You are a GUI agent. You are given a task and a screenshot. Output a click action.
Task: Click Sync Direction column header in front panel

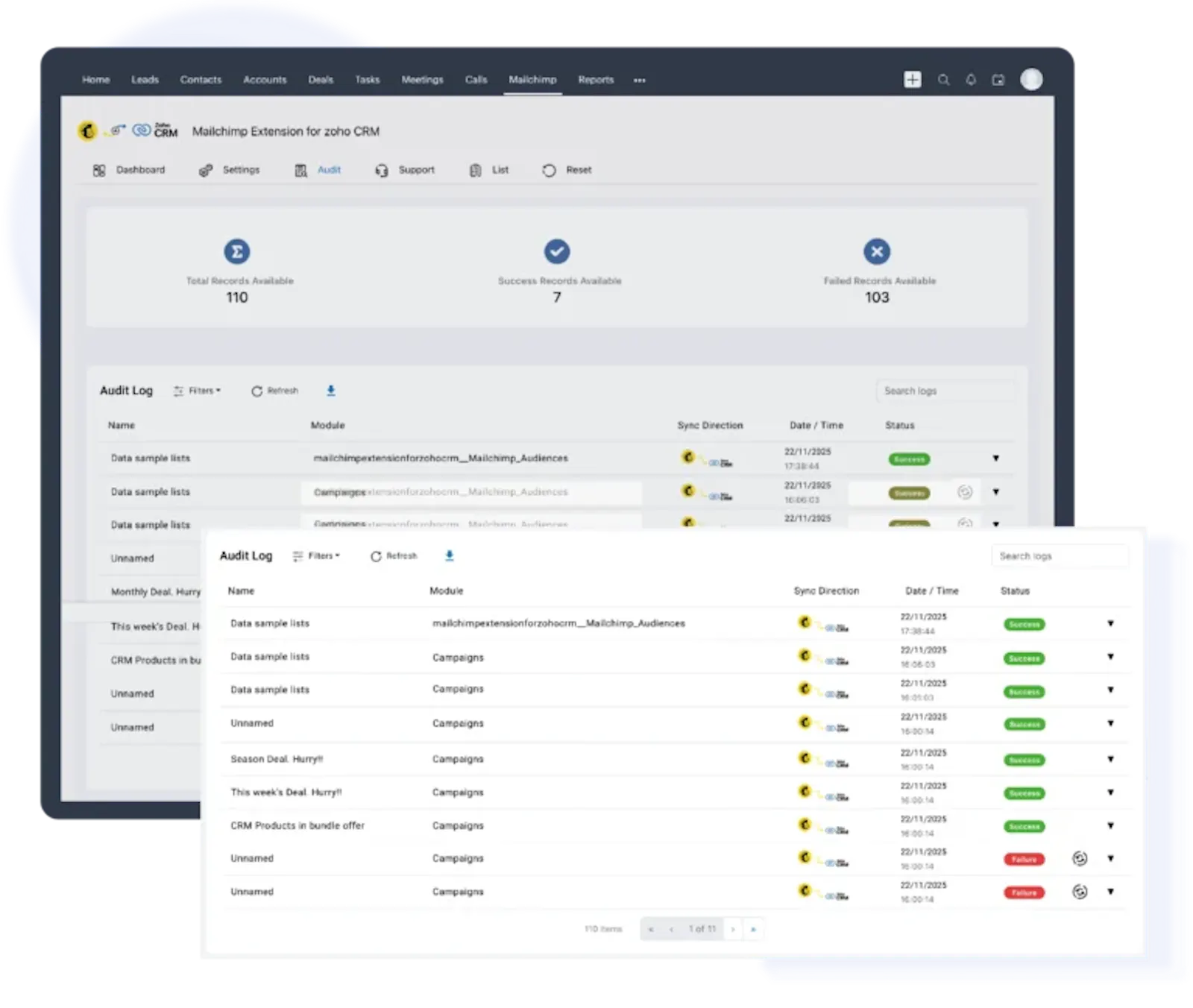click(826, 590)
